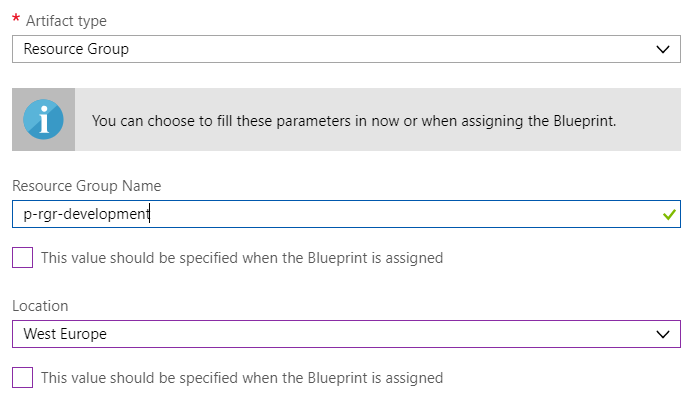Click the red required asterisk by Artifact type

click(x=16, y=21)
